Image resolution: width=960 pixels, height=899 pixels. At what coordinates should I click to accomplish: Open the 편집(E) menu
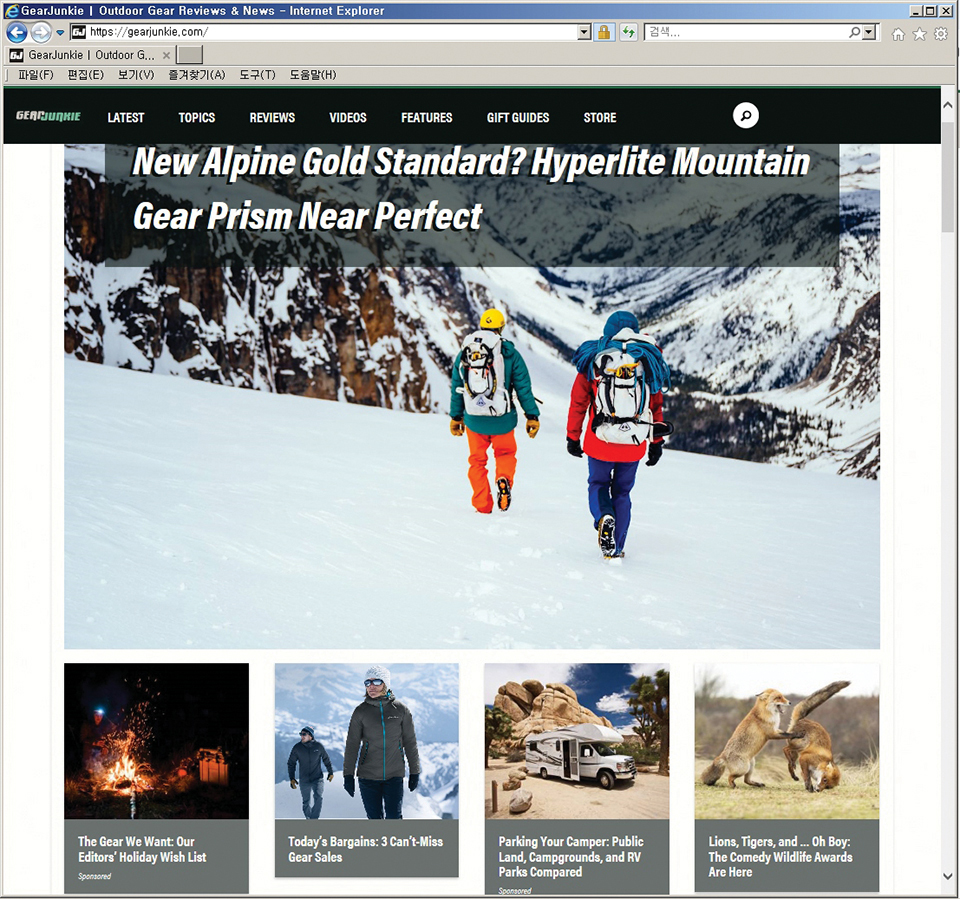(85, 75)
